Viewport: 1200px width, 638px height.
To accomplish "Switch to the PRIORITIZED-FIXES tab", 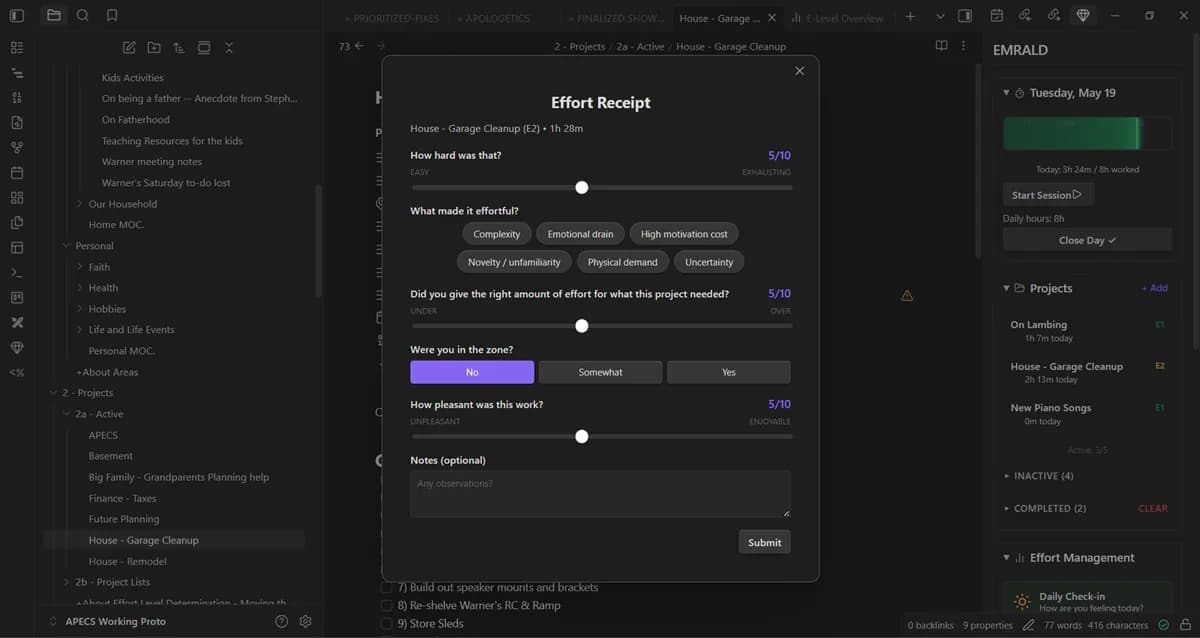I will click(392, 18).
